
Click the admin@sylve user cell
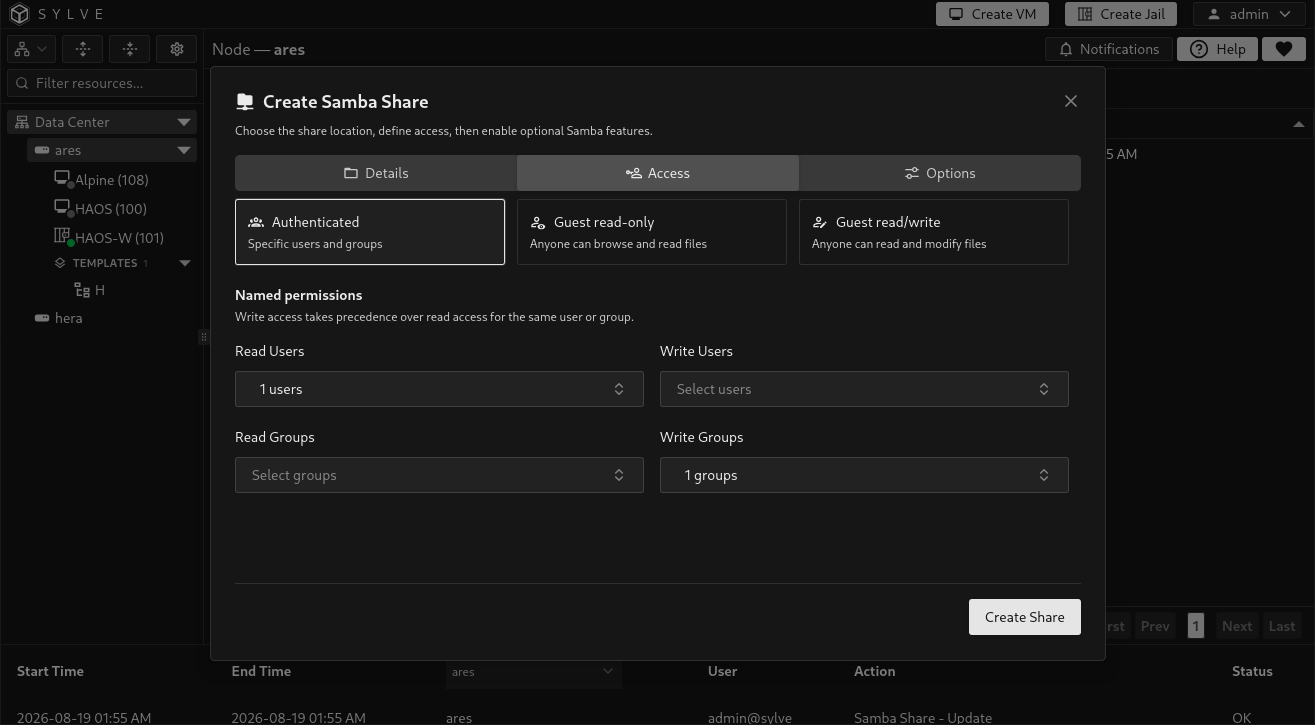750,717
